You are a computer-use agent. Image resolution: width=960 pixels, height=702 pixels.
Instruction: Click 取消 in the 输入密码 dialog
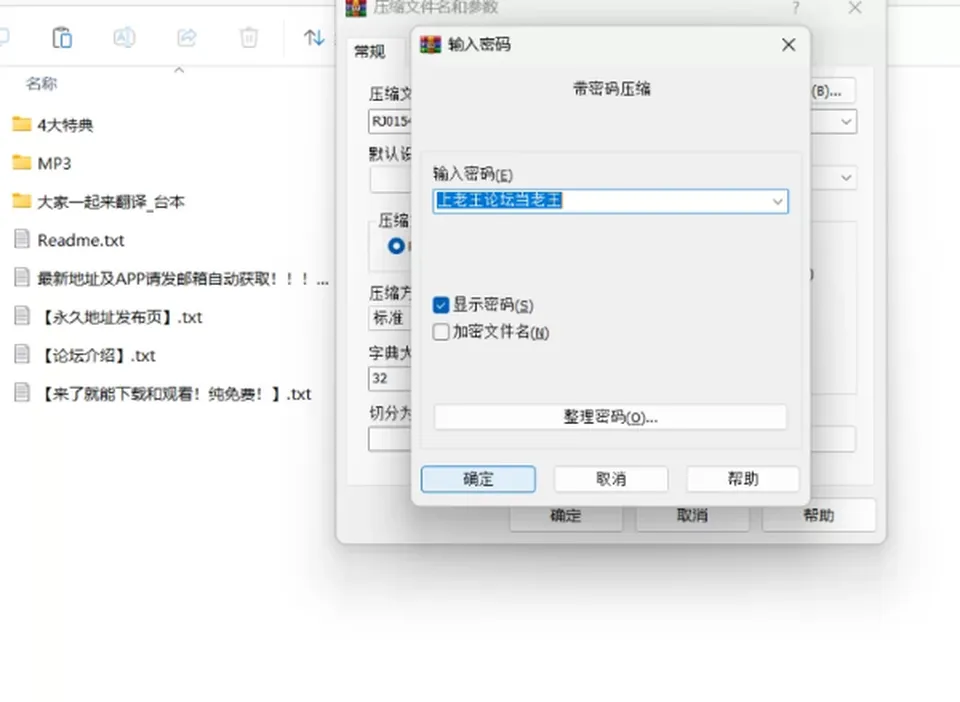tap(611, 479)
